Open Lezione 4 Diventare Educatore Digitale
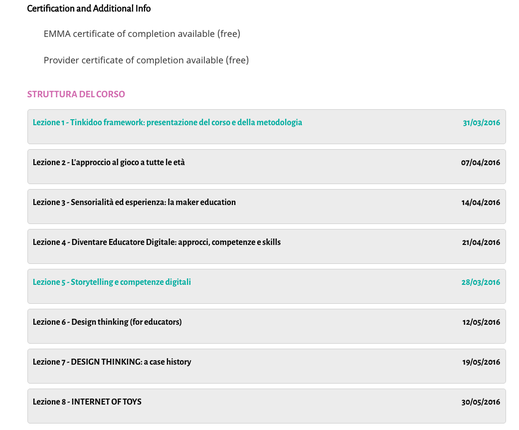Screen dimensions: 519x430 click(266, 246)
